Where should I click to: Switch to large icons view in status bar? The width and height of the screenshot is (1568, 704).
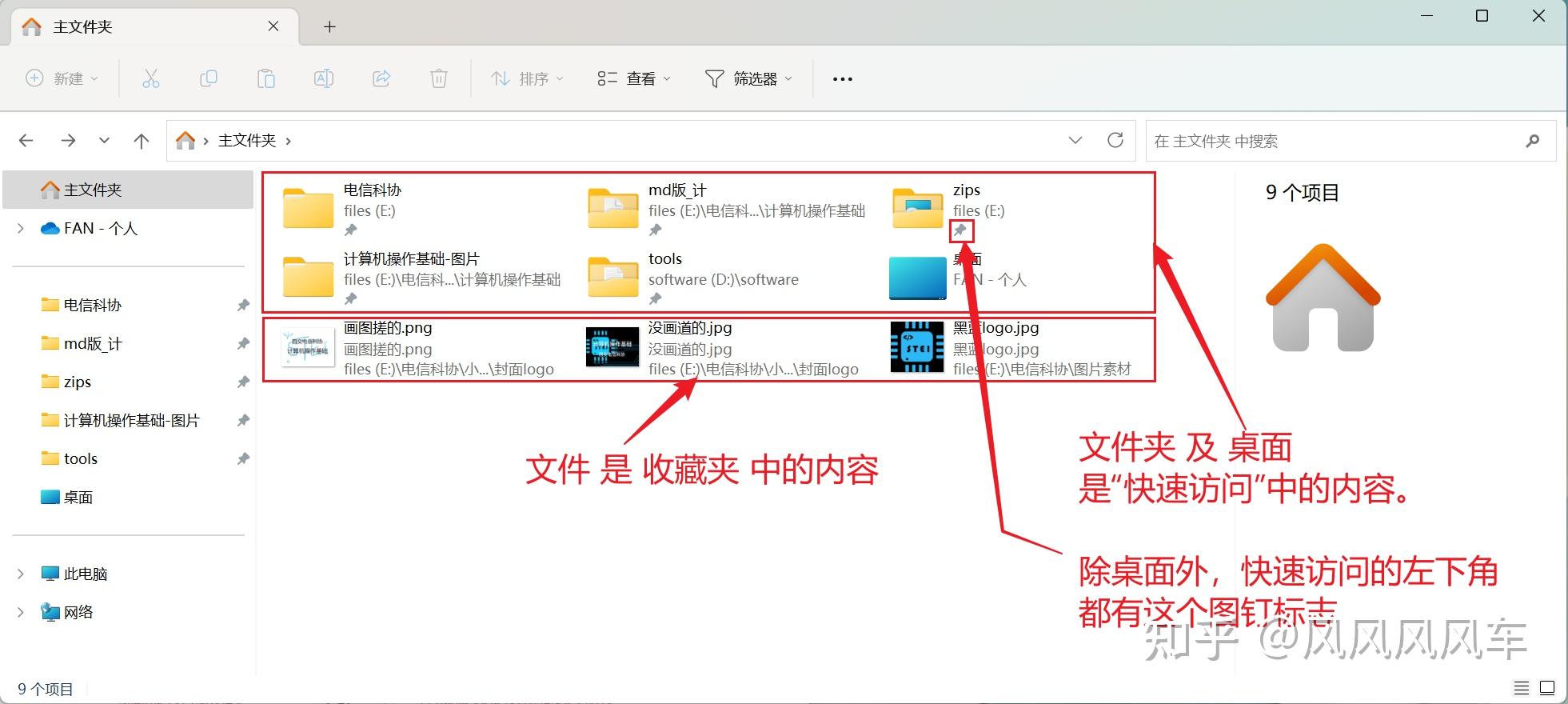(x=1547, y=688)
